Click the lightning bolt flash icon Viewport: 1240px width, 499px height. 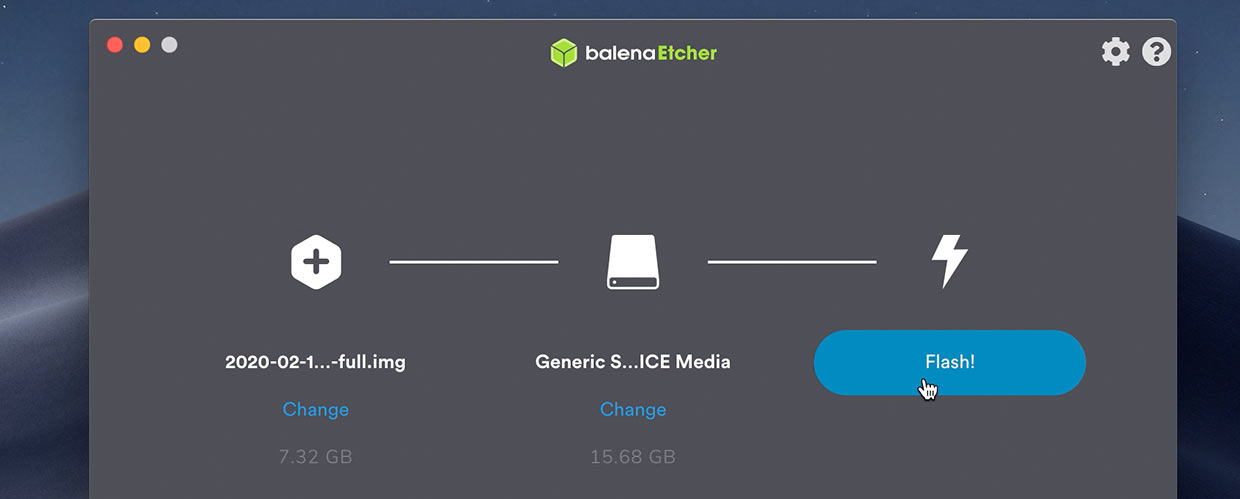(949, 262)
